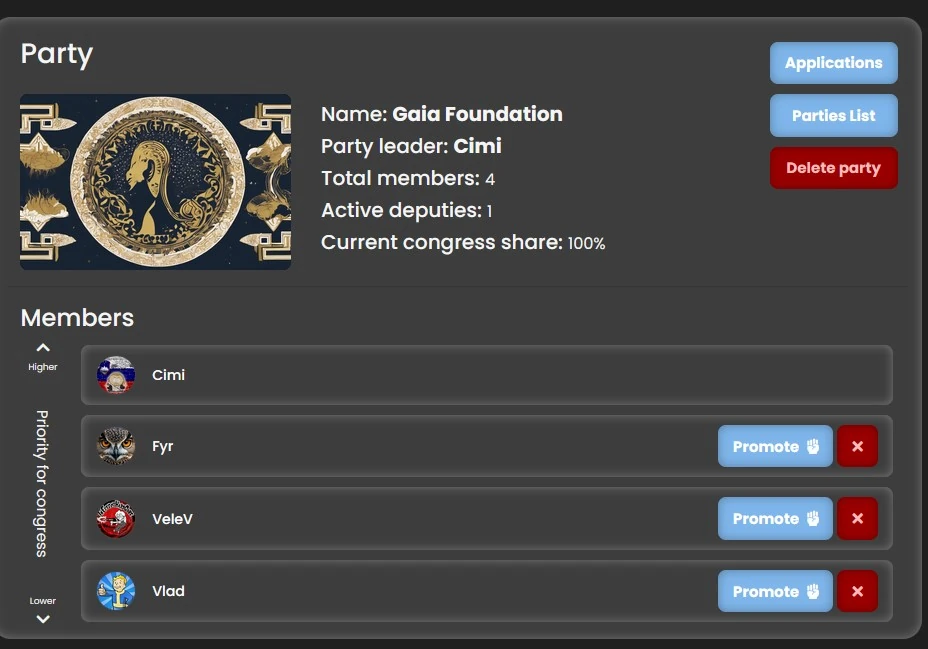
Task: Click the fist icon on VeleV's Promote button
Action: (x=816, y=518)
